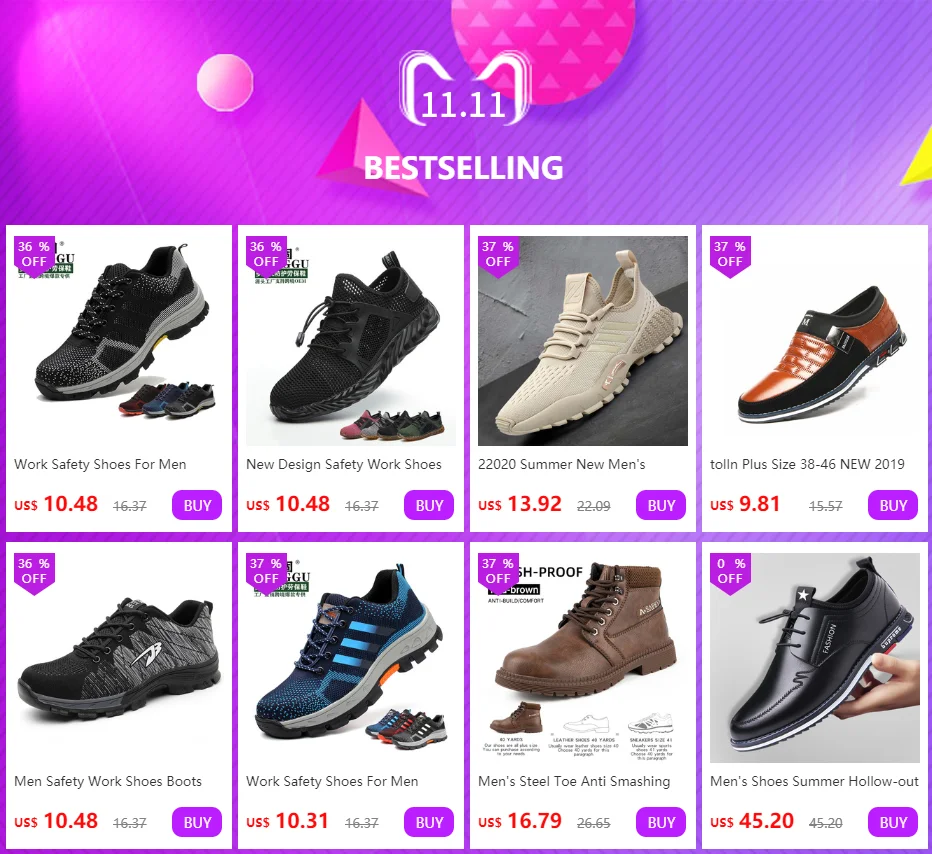Buy the 22020 Summer New Men's sneaker
Viewport: 932px width, 854px height.
click(661, 505)
